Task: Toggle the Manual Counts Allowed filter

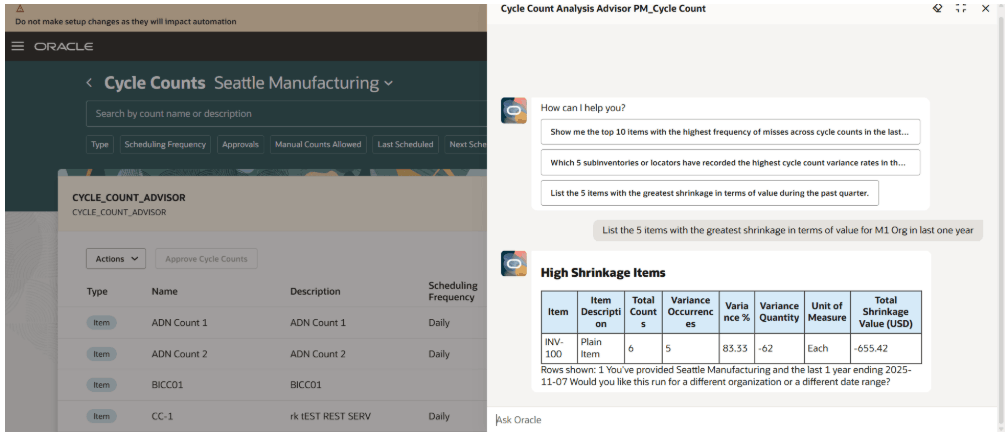Action: pyautogui.click(x=318, y=144)
